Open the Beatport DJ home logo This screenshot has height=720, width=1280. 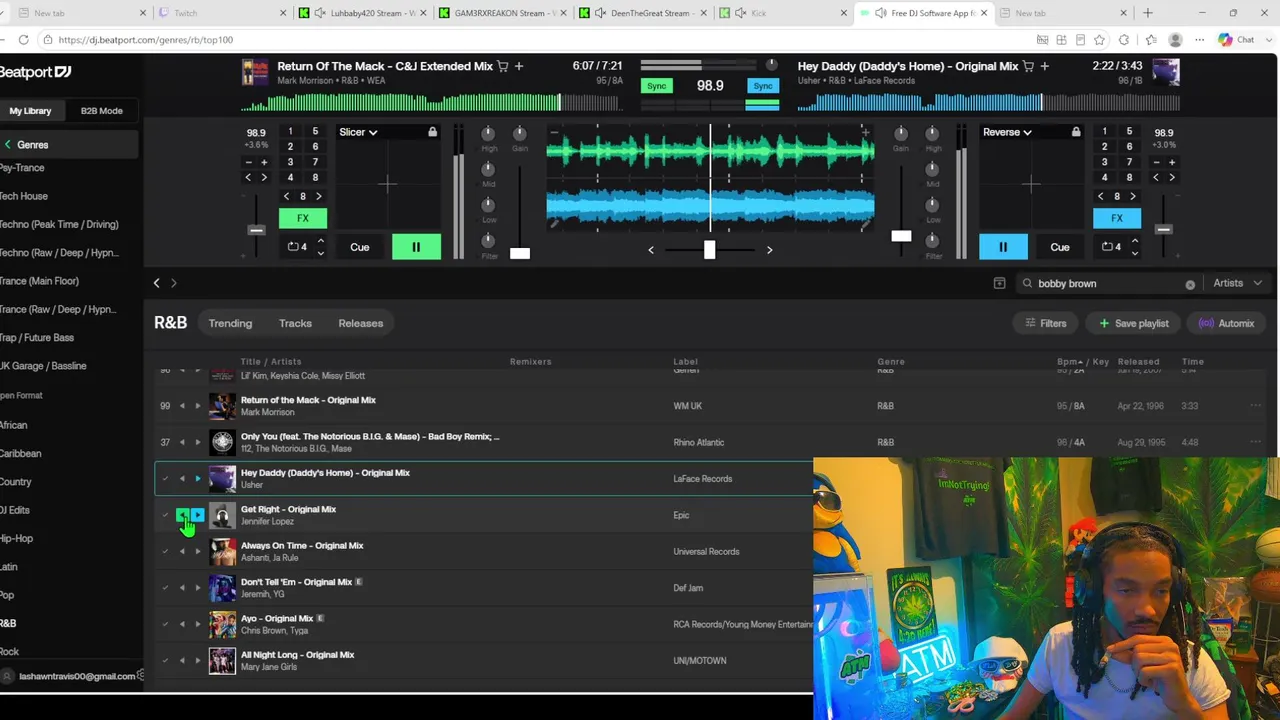tap(35, 72)
